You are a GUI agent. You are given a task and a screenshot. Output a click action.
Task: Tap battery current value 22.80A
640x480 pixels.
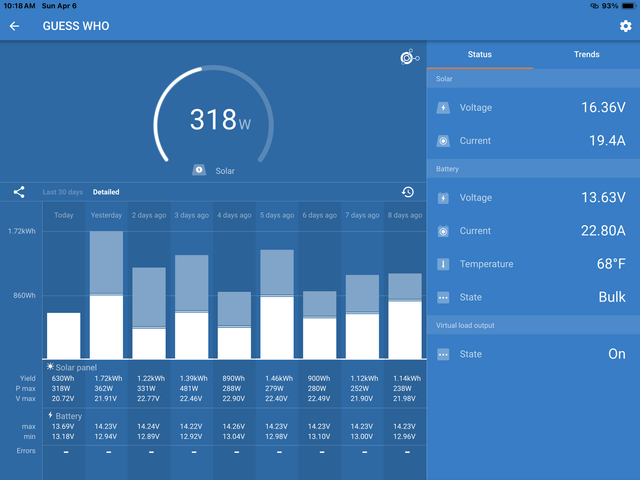coord(603,231)
